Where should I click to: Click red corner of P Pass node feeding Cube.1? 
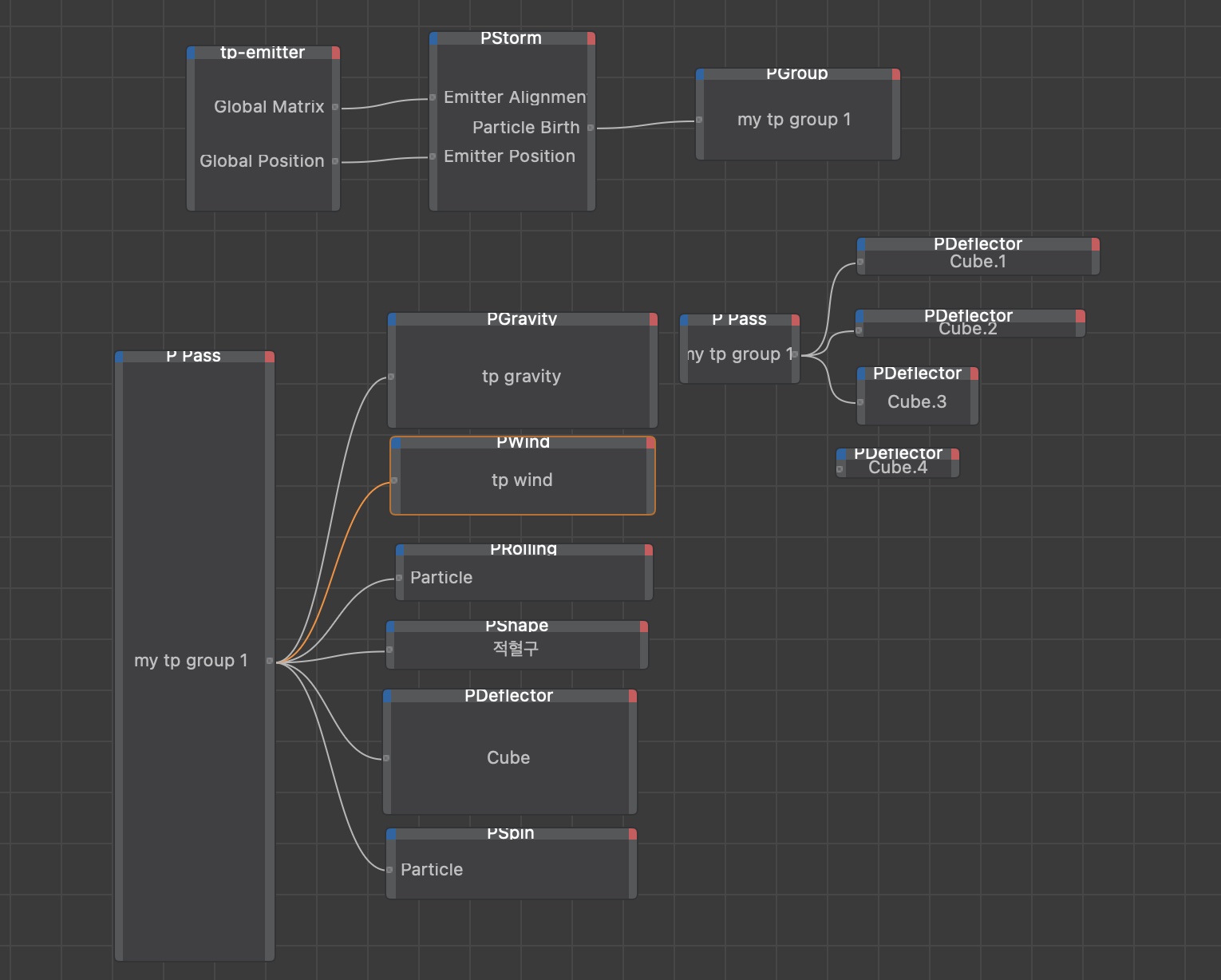(796, 320)
